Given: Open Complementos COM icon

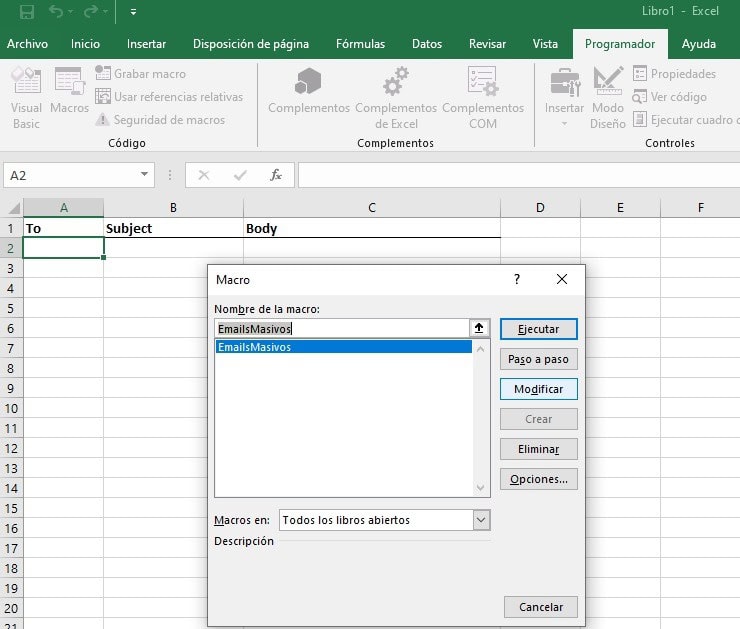Looking at the screenshot, I should 482,83.
